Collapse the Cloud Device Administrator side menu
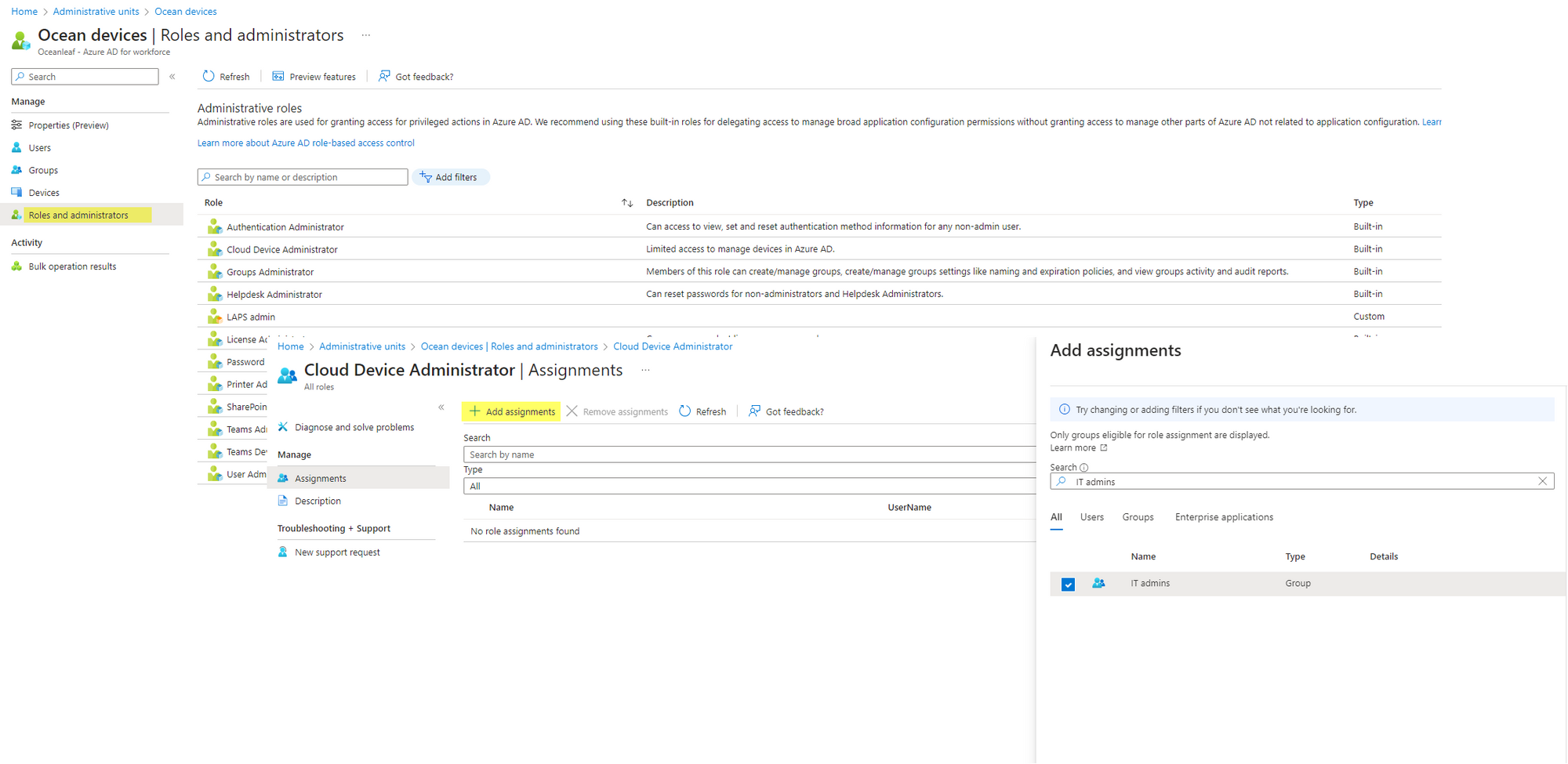Image resolution: width=1568 pixels, height=764 pixels. point(441,407)
